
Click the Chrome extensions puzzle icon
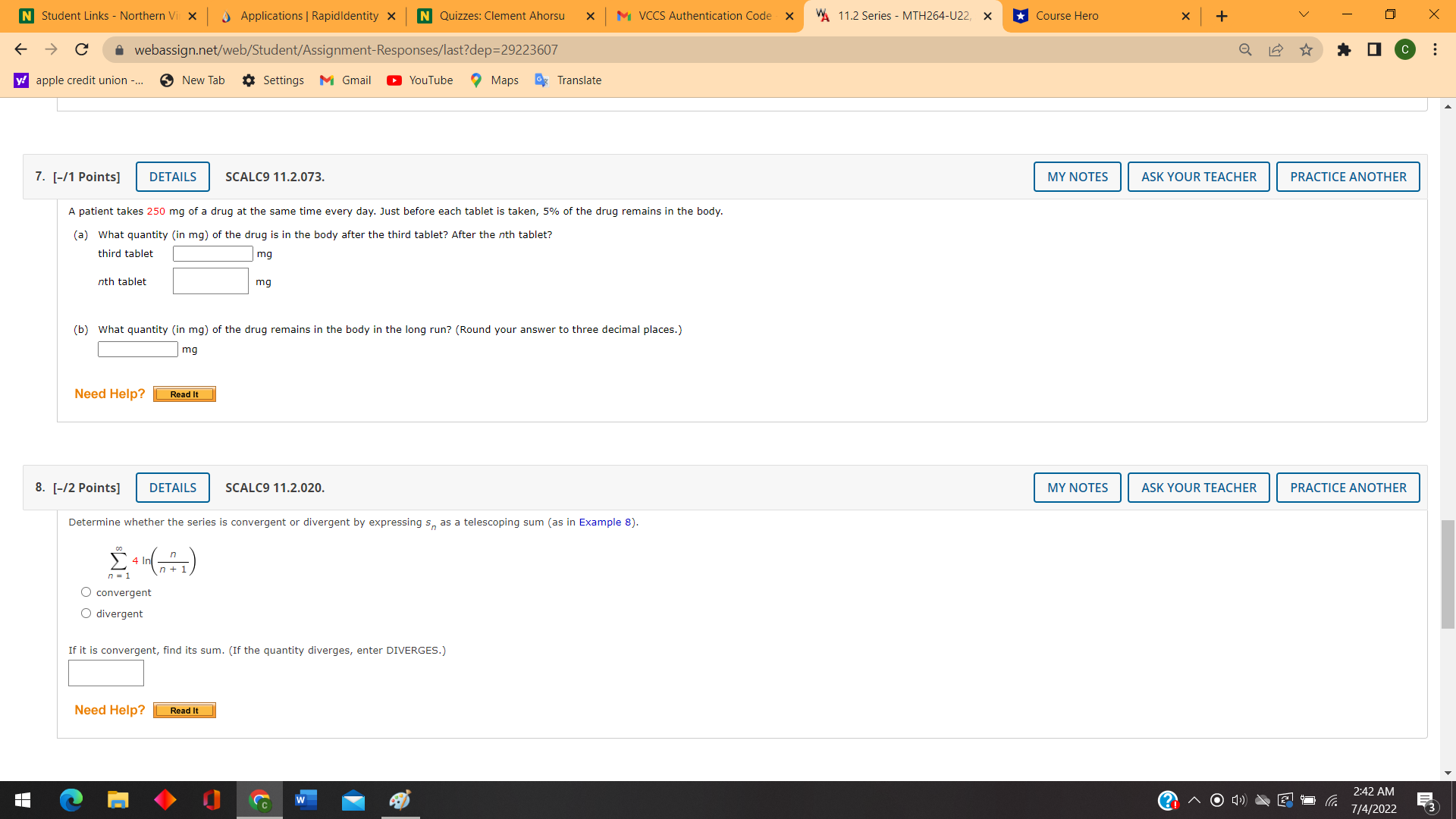[x=1344, y=50]
